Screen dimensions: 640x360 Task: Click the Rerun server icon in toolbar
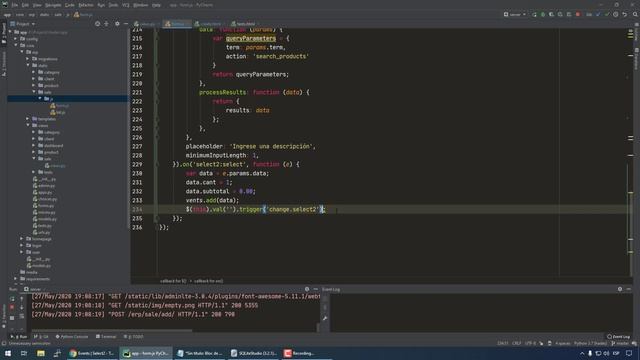pyautogui.click(x=534, y=14)
